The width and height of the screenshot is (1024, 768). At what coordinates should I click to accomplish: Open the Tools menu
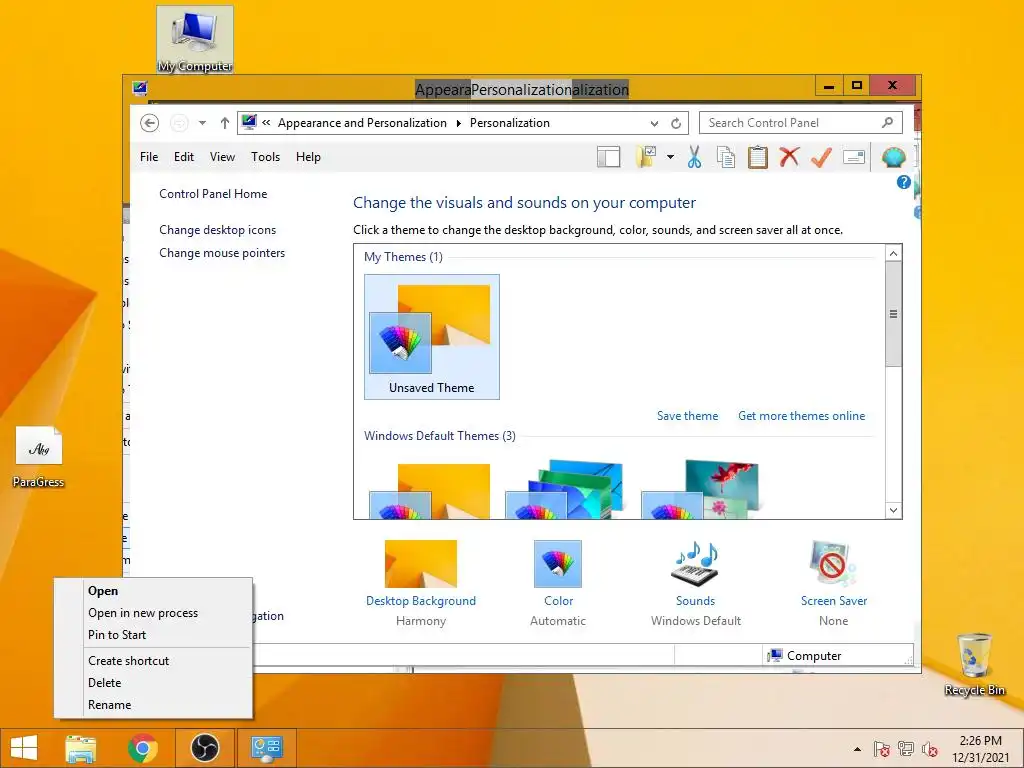(x=265, y=157)
